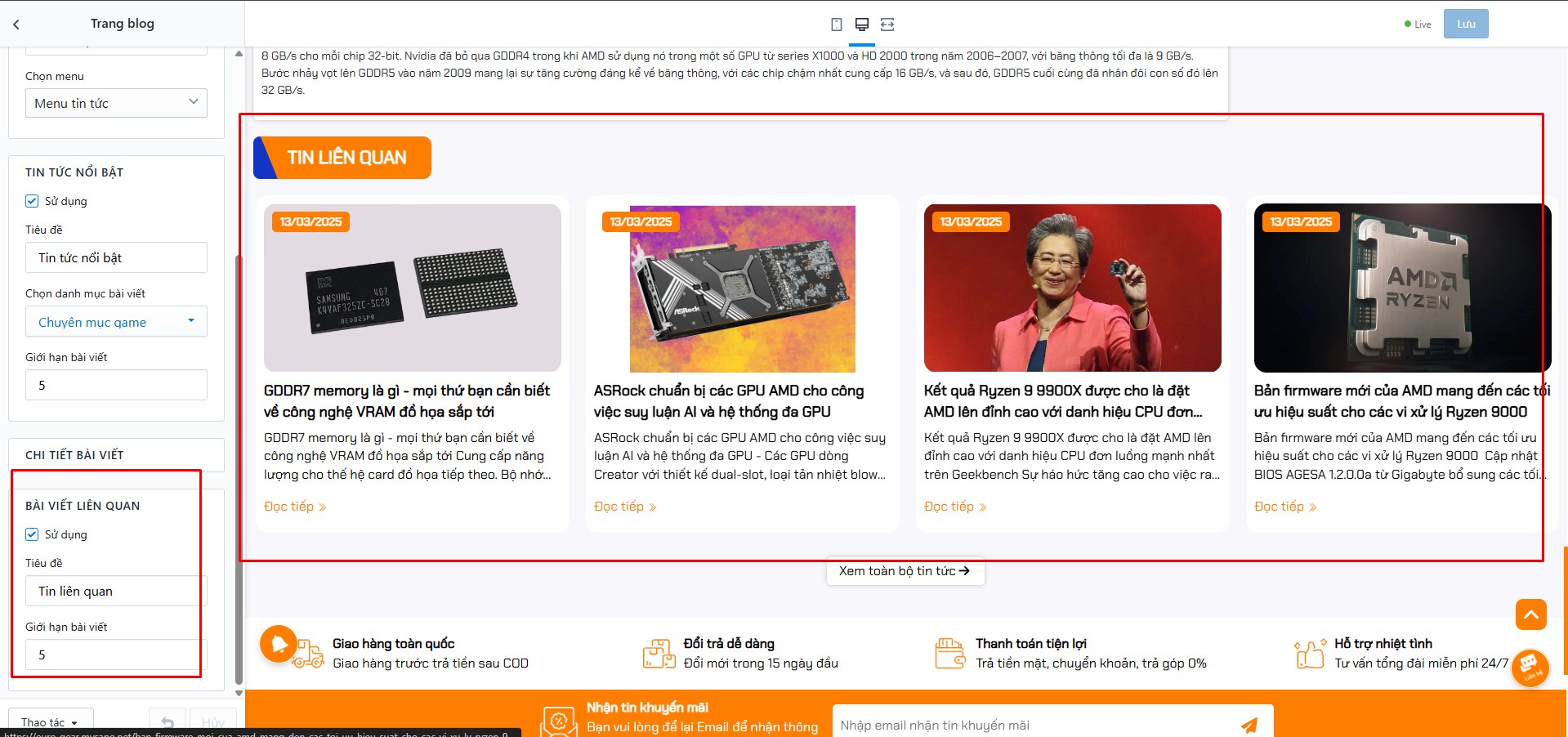Focus the Nhập email nhận tin khuyến mãi field
The height and width of the screenshot is (737, 1568).
click(x=1034, y=725)
